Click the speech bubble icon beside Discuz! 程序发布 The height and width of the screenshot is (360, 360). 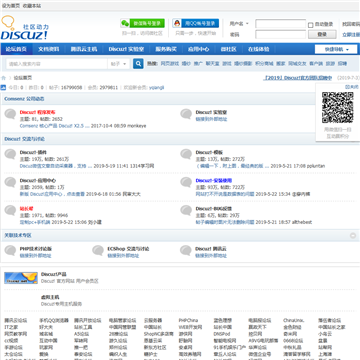pyautogui.click(x=10, y=114)
